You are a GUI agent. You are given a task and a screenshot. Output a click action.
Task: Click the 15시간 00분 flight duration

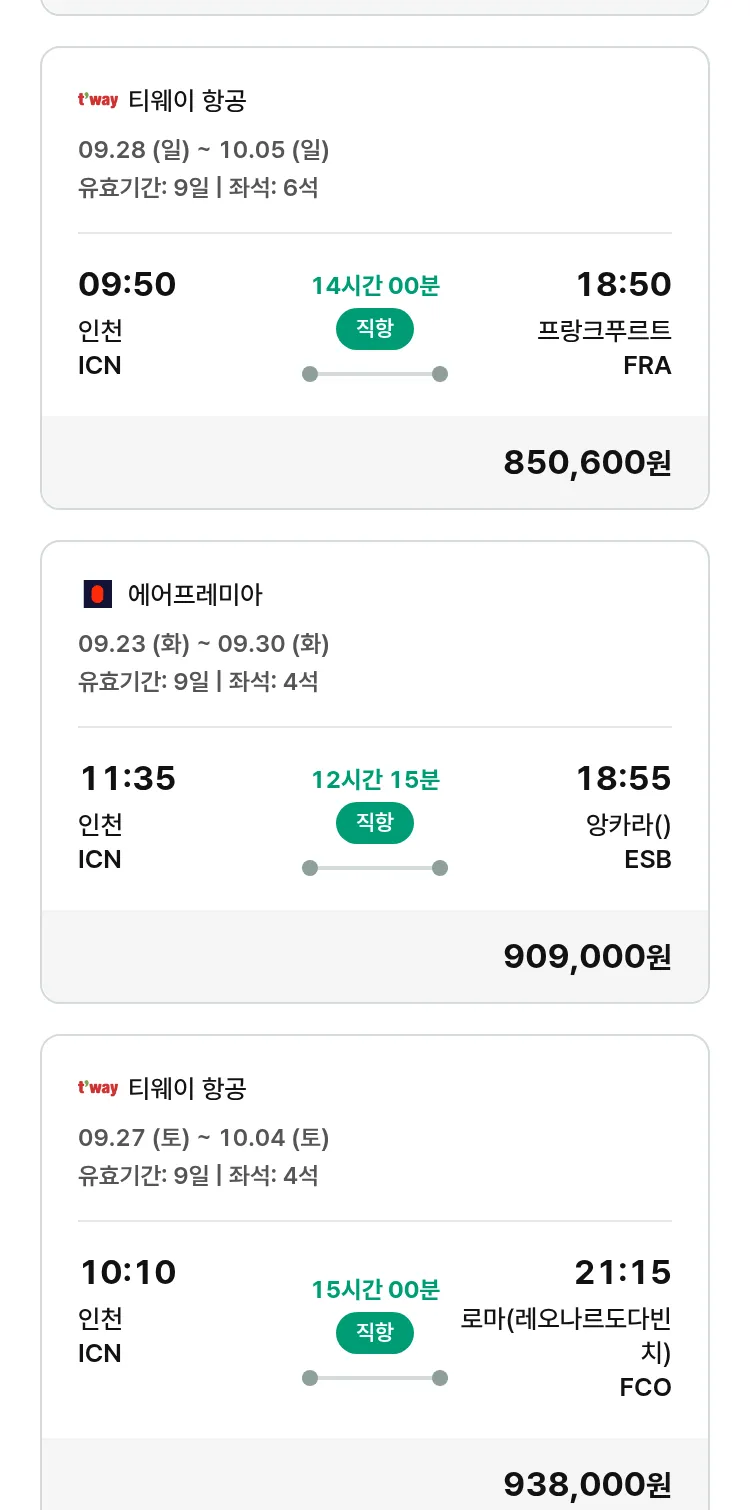point(375,1289)
